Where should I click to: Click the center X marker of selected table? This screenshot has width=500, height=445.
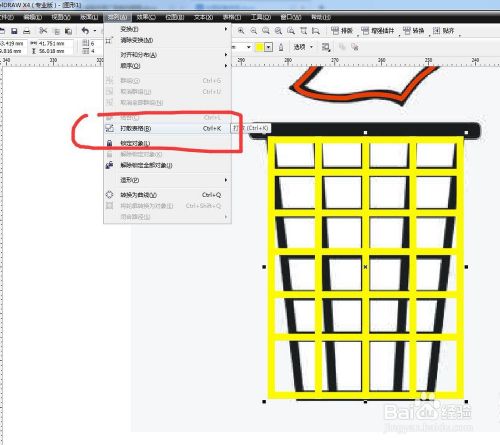click(x=365, y=267)
